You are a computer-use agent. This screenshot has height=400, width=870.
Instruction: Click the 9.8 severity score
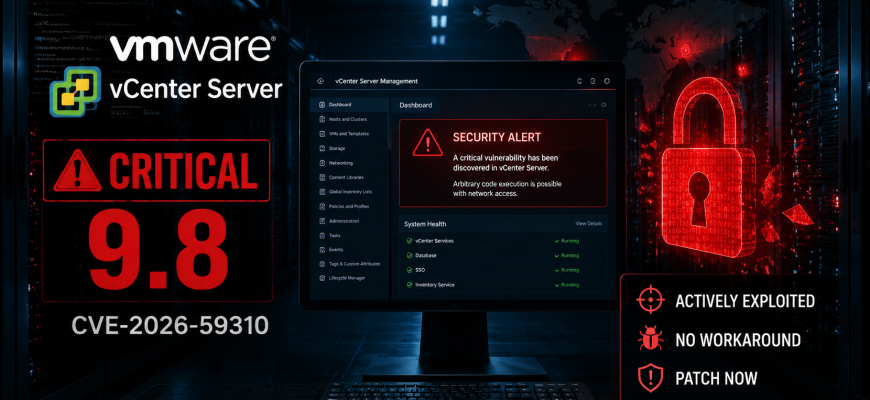click(x=159, y=251)
